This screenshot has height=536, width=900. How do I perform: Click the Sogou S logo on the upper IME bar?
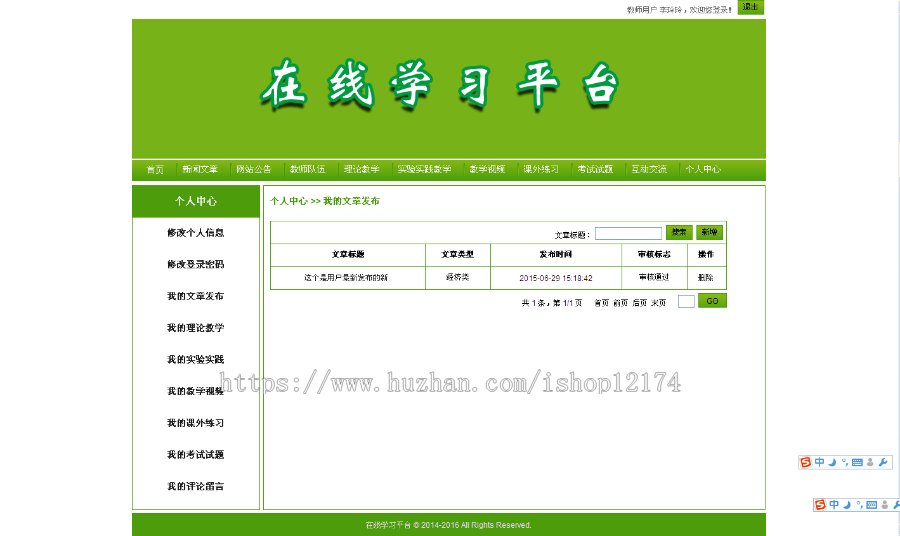pos(806,463)
